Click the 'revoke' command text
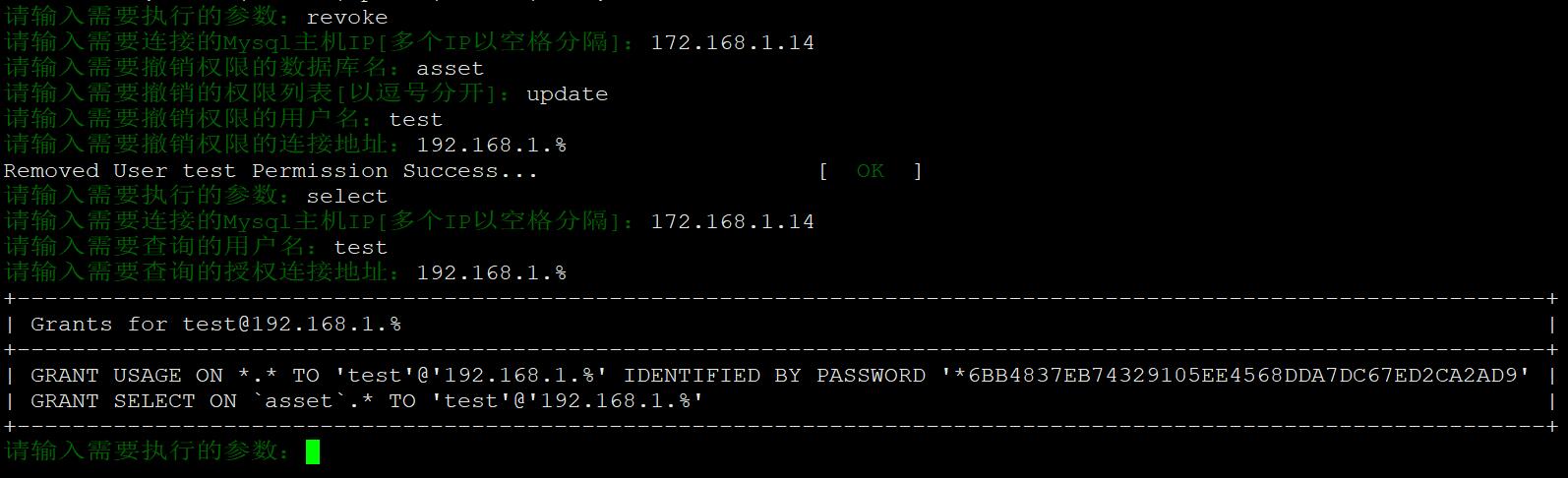This screenshot has height=478, width=1568. (x=347, y=18)
